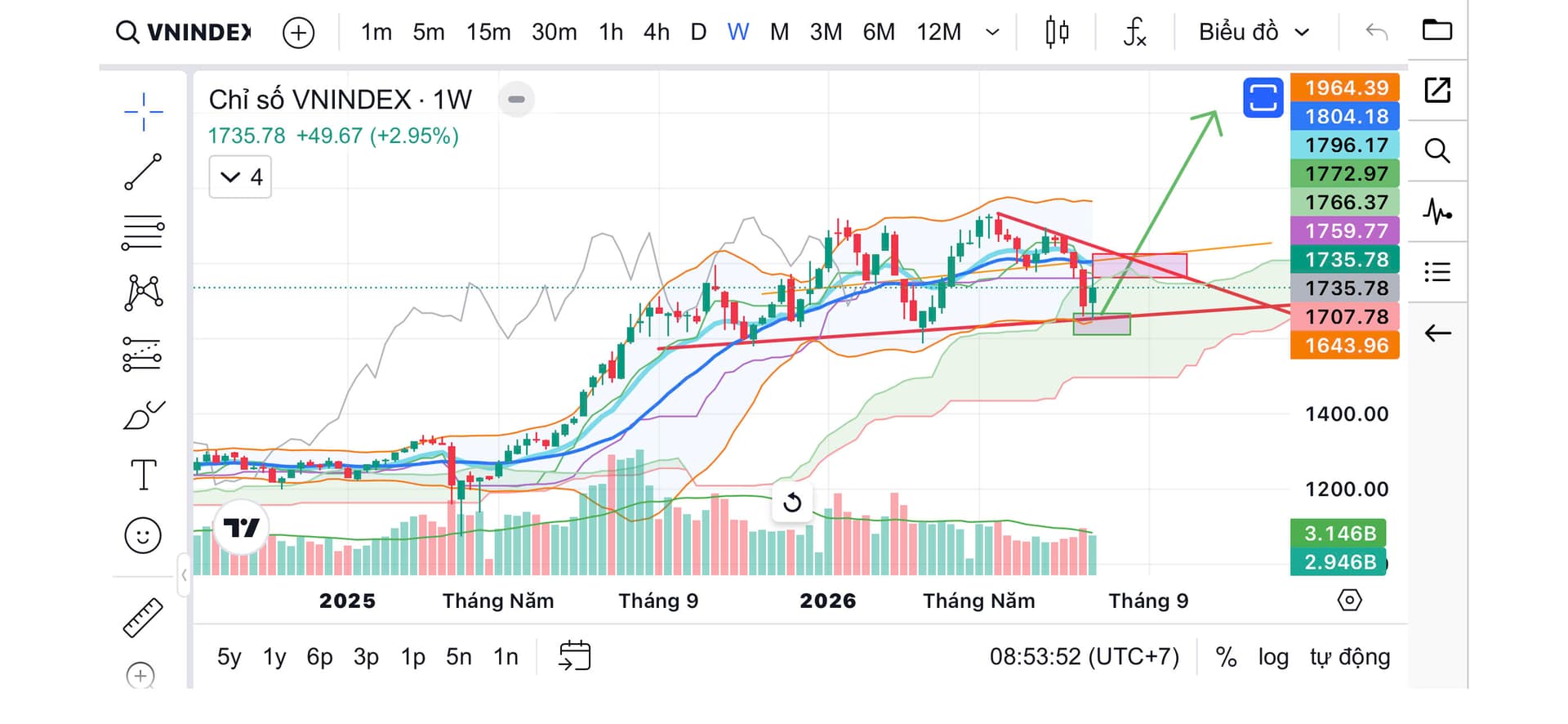
Task: Set range to 3p
Action: click(366, 657)
